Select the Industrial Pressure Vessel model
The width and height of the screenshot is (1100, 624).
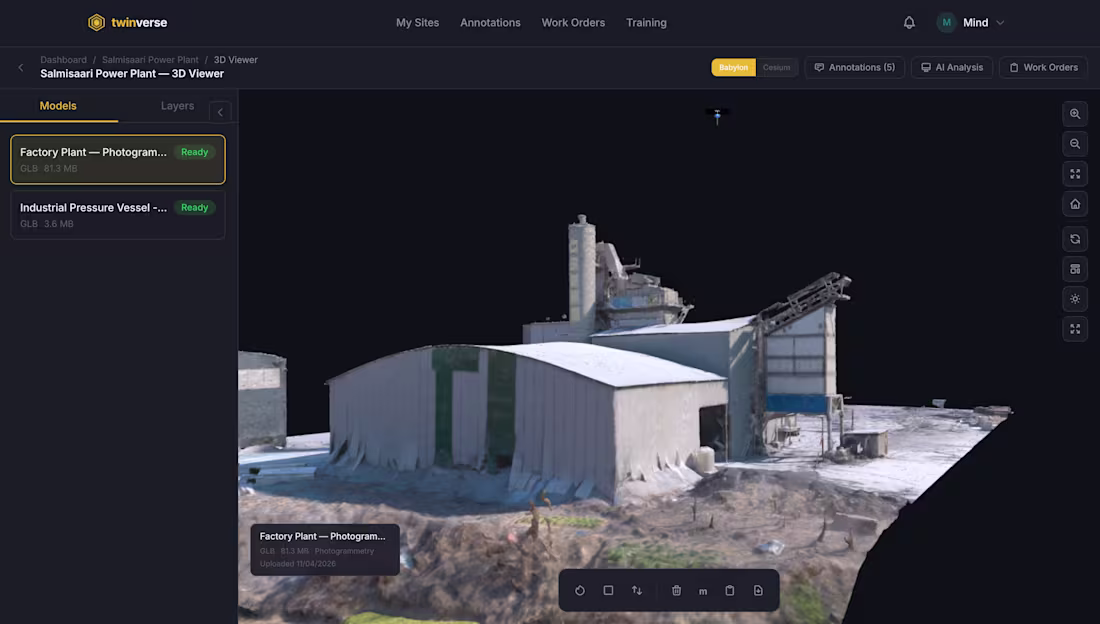pyautogui.click(x=117, y=214)
